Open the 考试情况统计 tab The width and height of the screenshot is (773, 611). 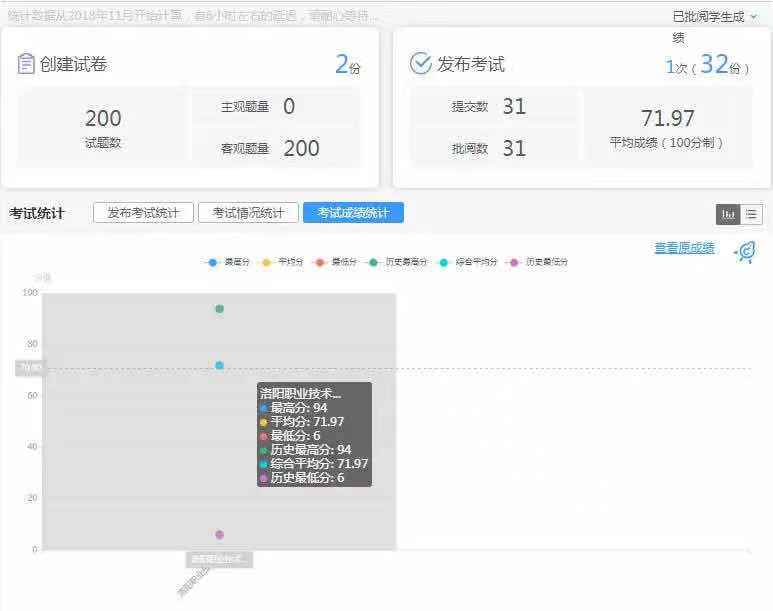coord(248,213)
